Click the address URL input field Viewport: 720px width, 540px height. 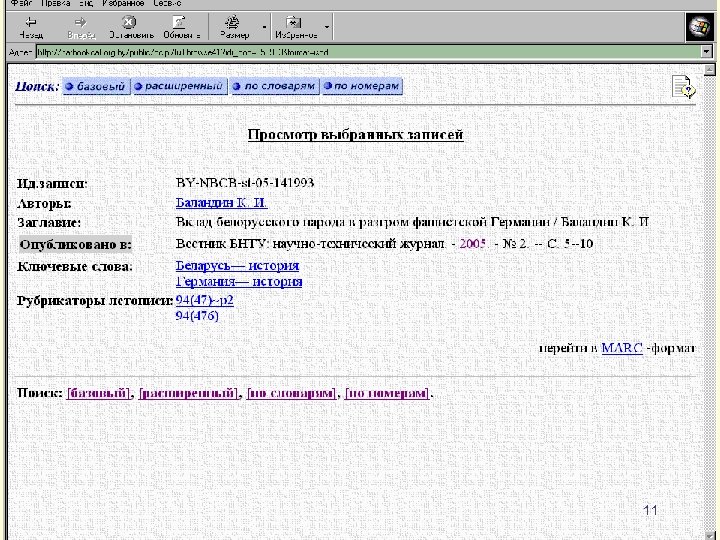tap(369, 52)
